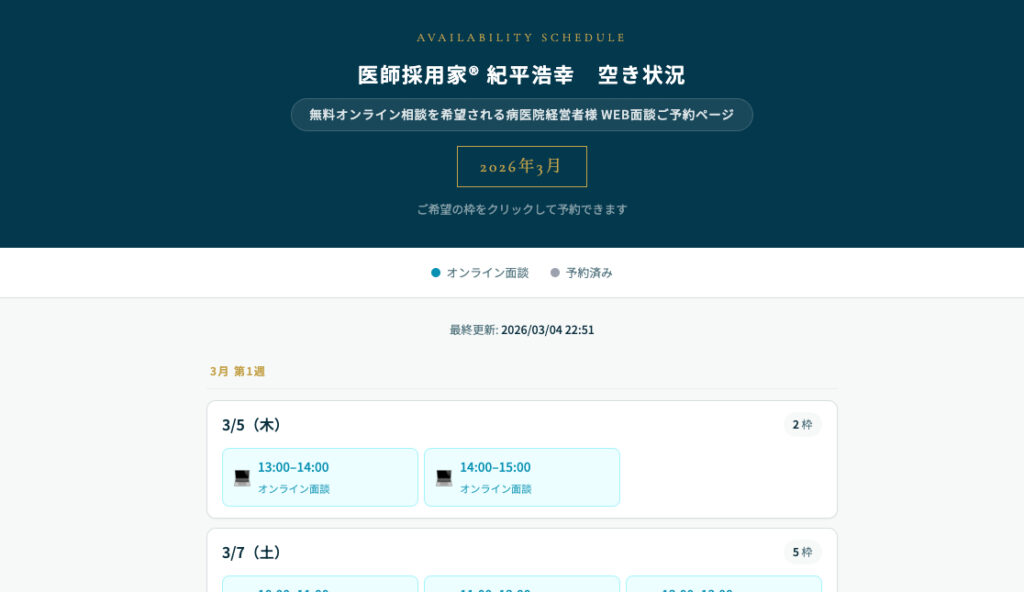Click the AVAILABILITY SCHEDULE header text
Viewport: 1024px width, 592px height.
click(x=521, y=38)
